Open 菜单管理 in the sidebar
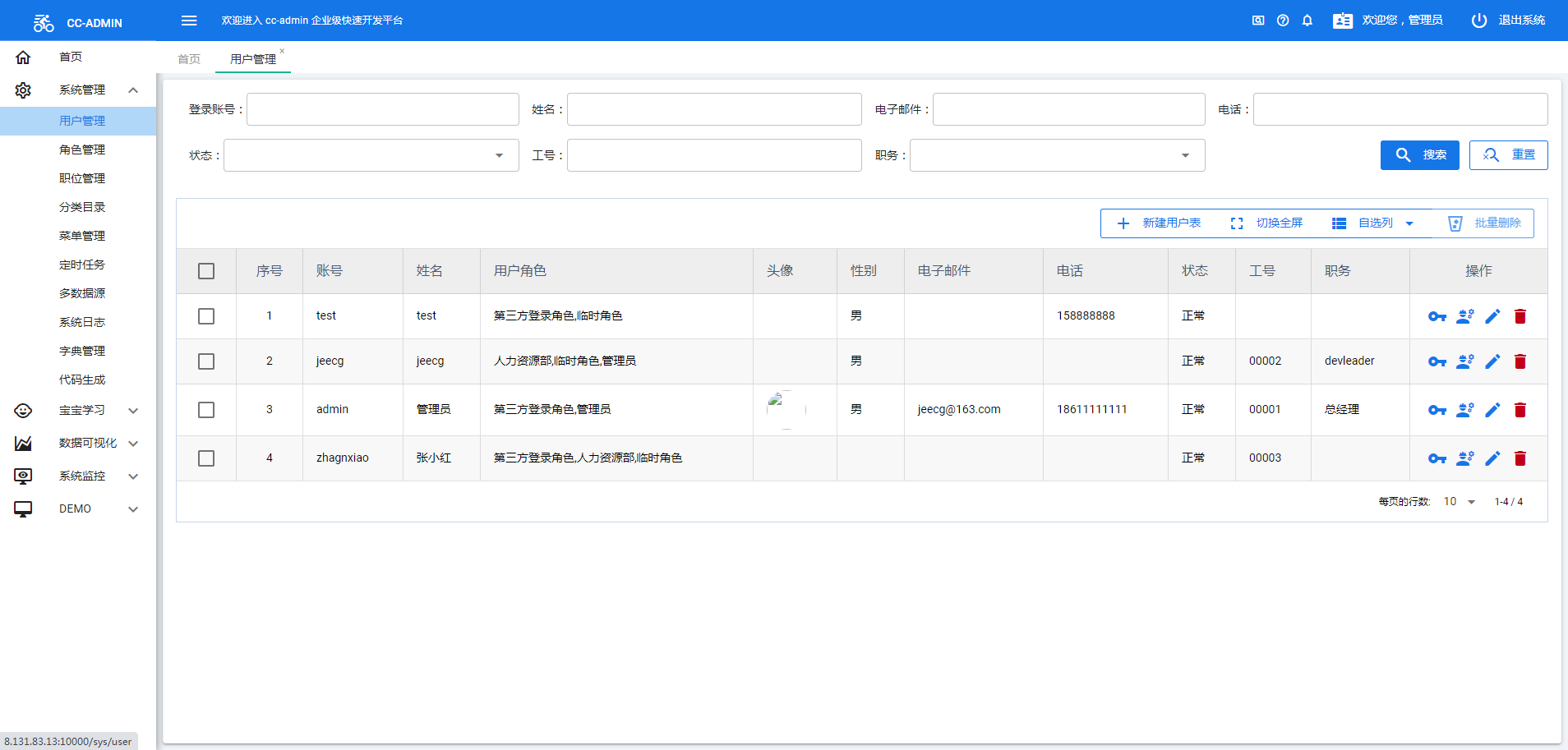 point(82,236)
